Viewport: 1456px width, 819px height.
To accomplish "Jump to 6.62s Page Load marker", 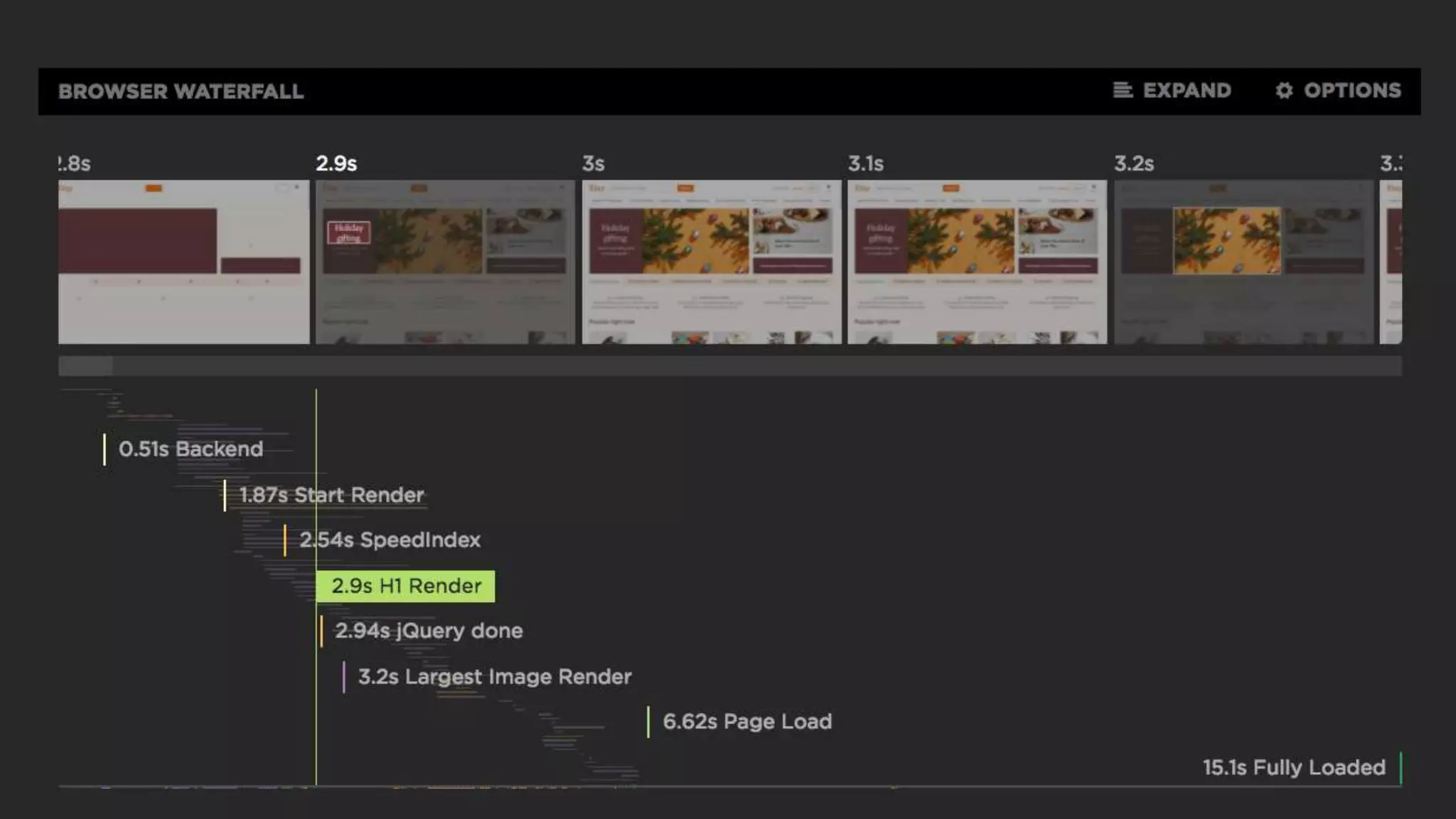I will pos(746,722).
